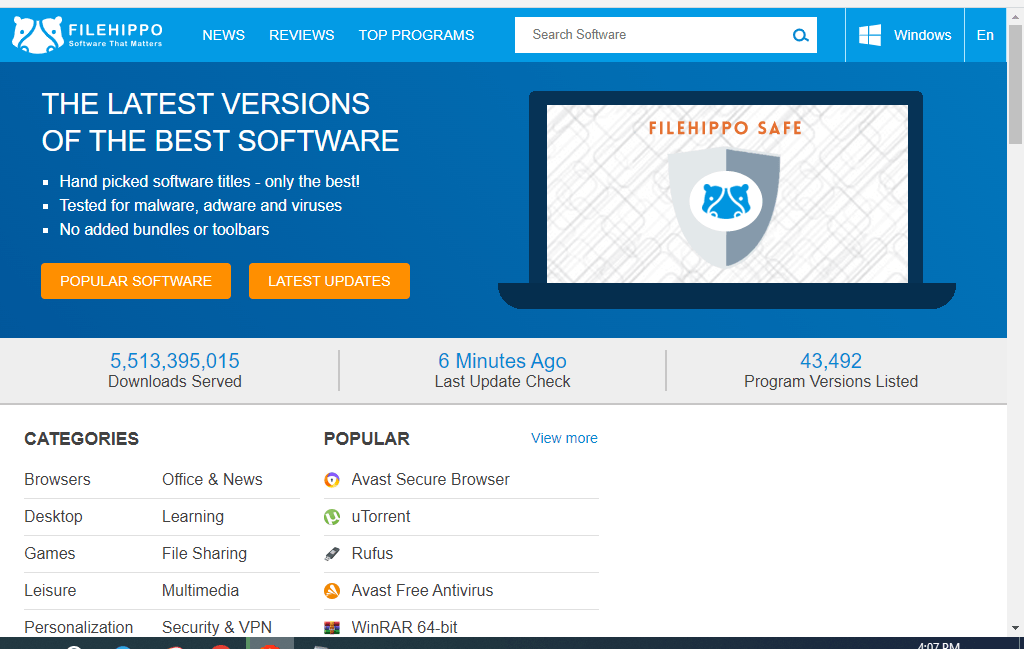
Task: Open the Windows platform selector
Action: [x=904, y=35]
